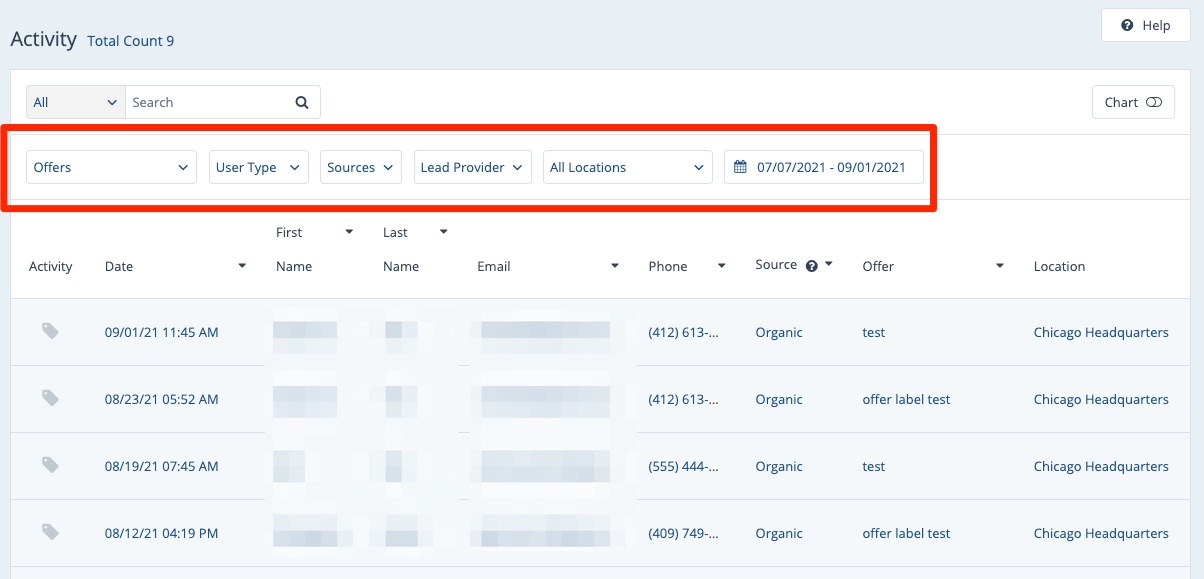Open the All search scope dropdown
Screen dimensions: 1204x579
click(75, 102)
